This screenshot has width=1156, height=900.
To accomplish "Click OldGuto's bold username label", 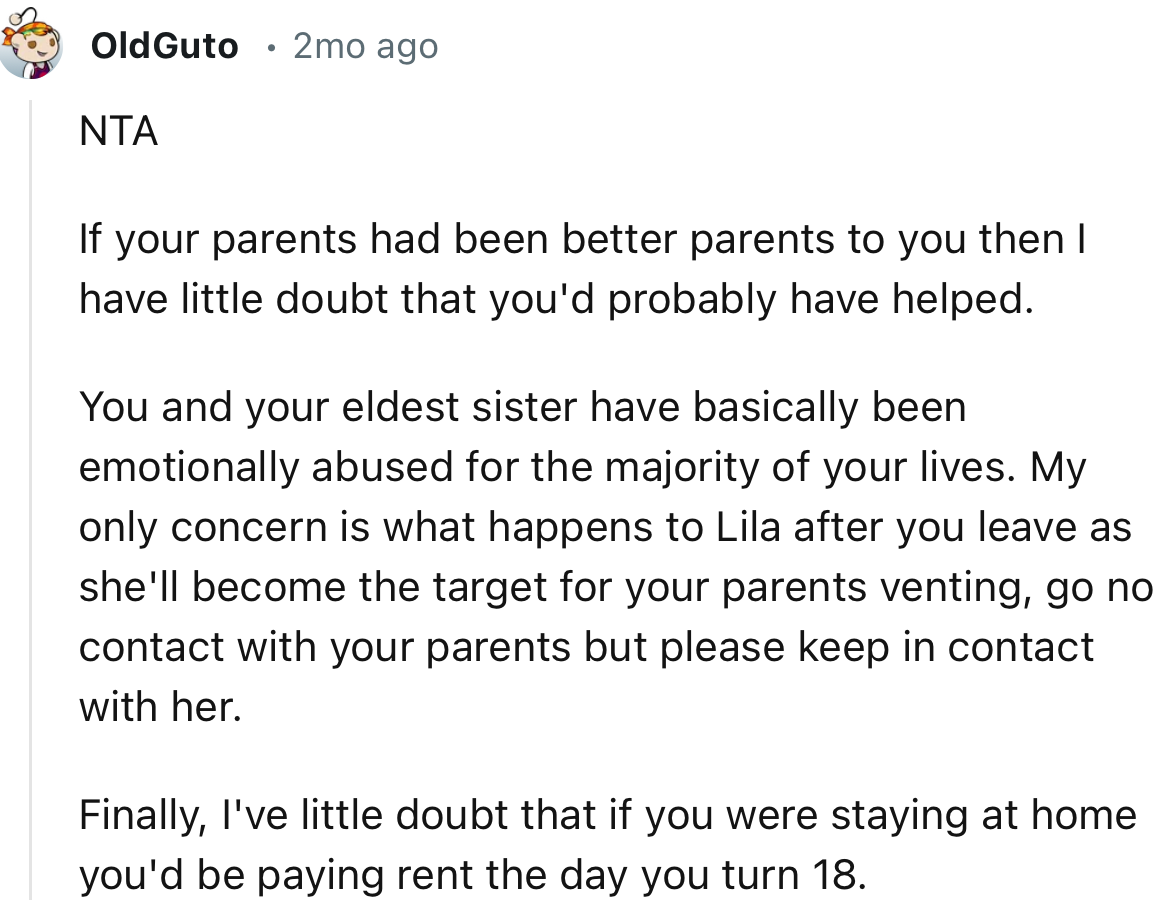I will (x=165, y=45).
